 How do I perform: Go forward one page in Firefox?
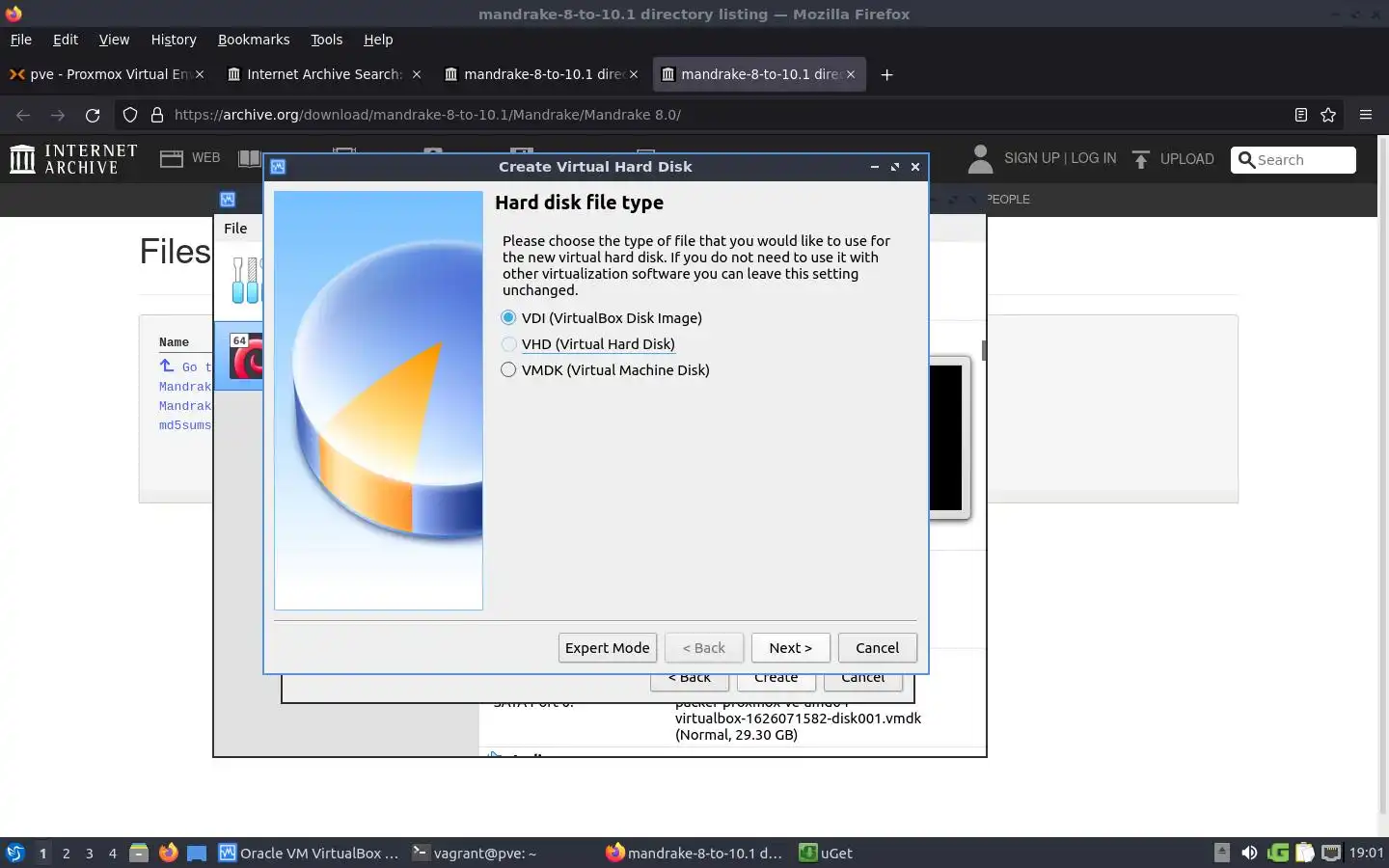[58, 115]
